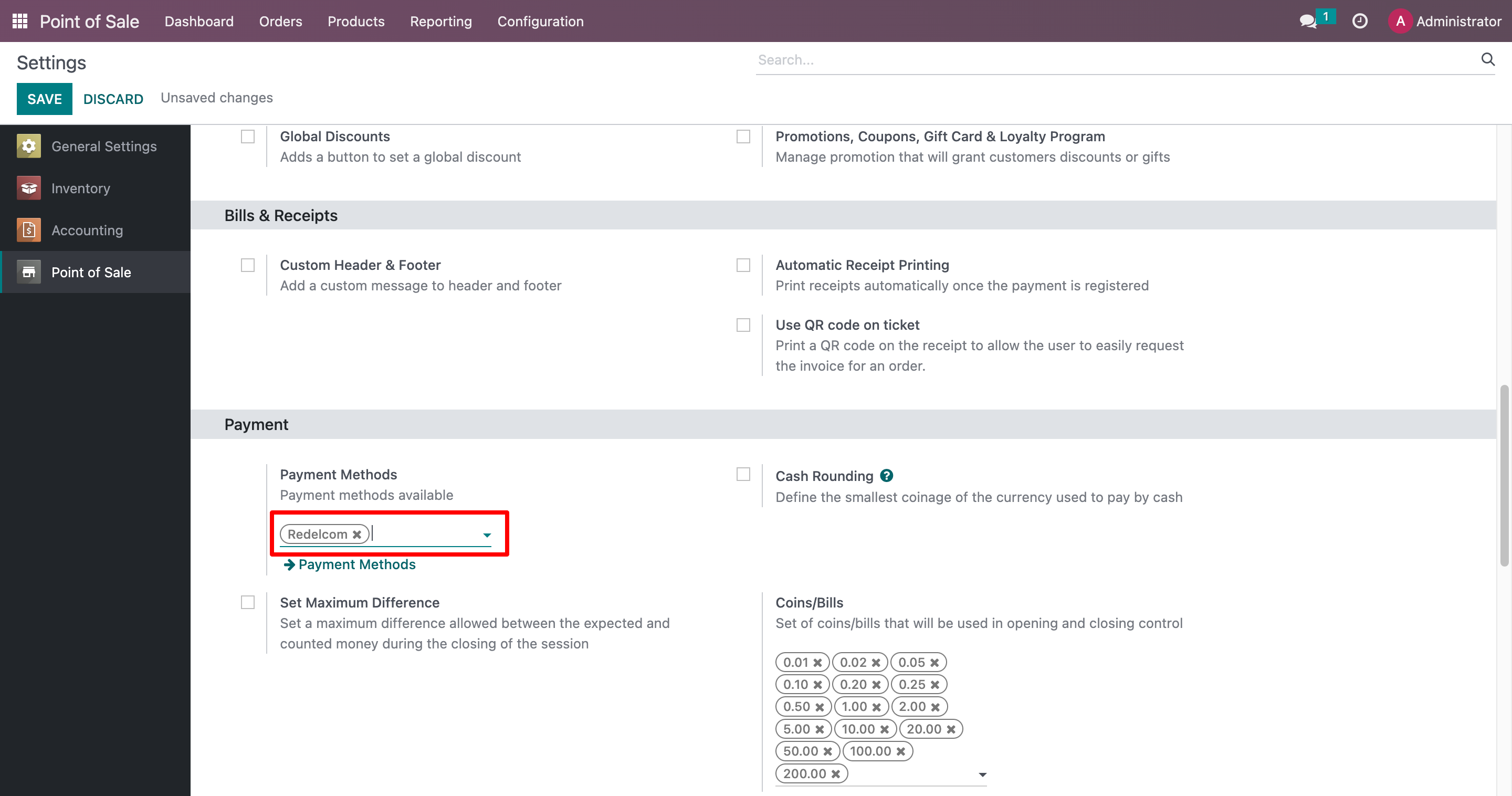
Task: Open the apps grid menu icon
Action: click(20, 21)
